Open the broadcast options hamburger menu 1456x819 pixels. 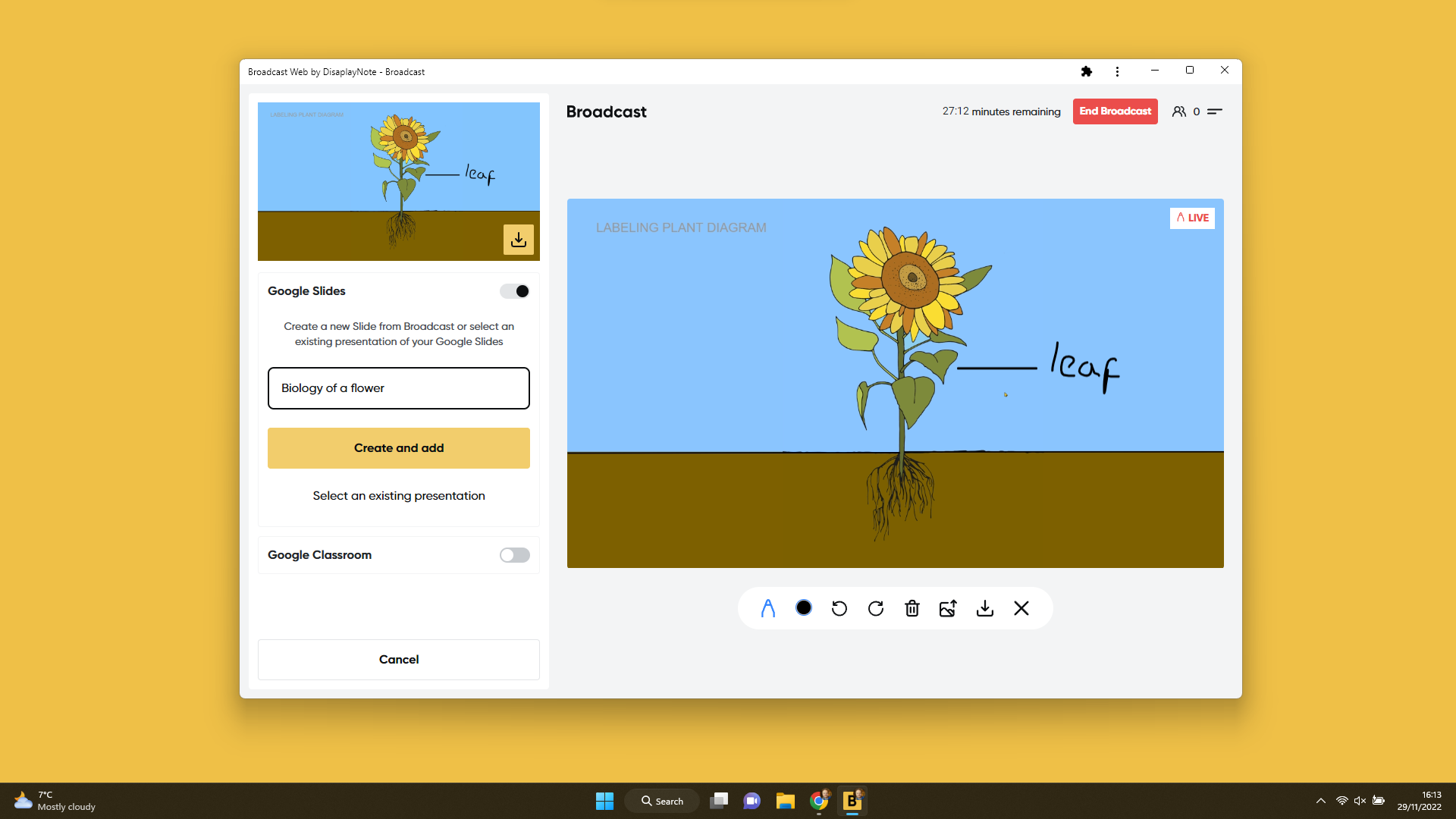pyautogui.click(x=1215, y=111)
